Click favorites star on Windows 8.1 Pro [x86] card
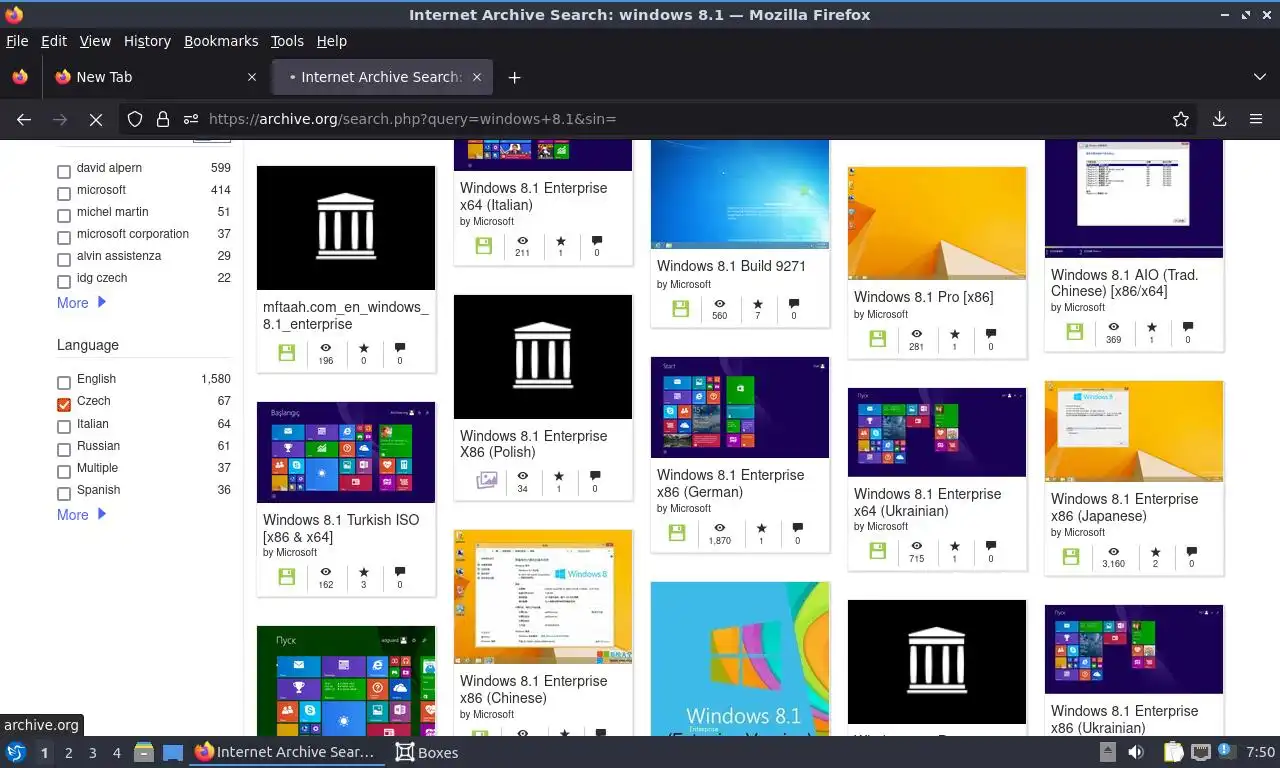Viewport: 1280px width, 768px height. pyautogui.click(x=954, y=333)
